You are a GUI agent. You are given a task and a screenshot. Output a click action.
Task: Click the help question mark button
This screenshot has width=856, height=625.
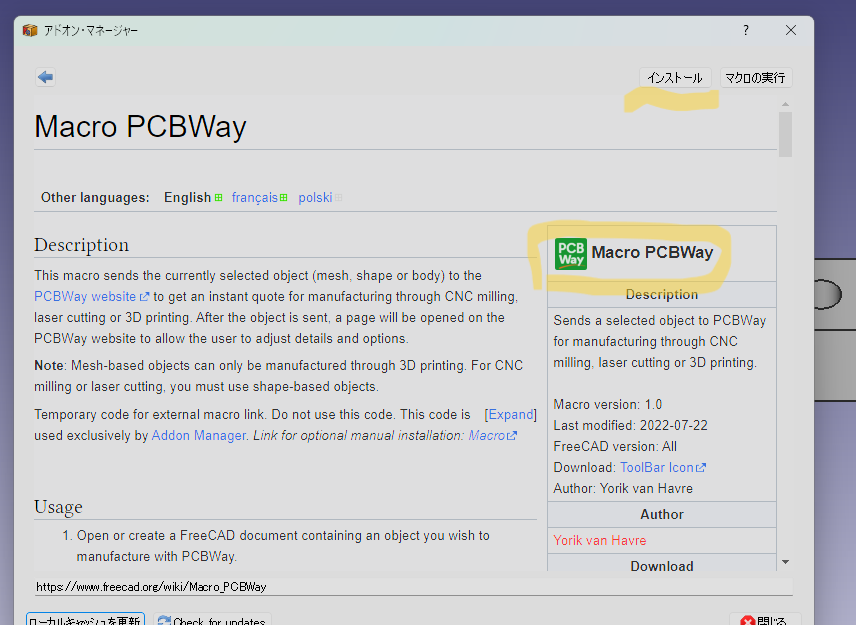(x=746, y=30)
